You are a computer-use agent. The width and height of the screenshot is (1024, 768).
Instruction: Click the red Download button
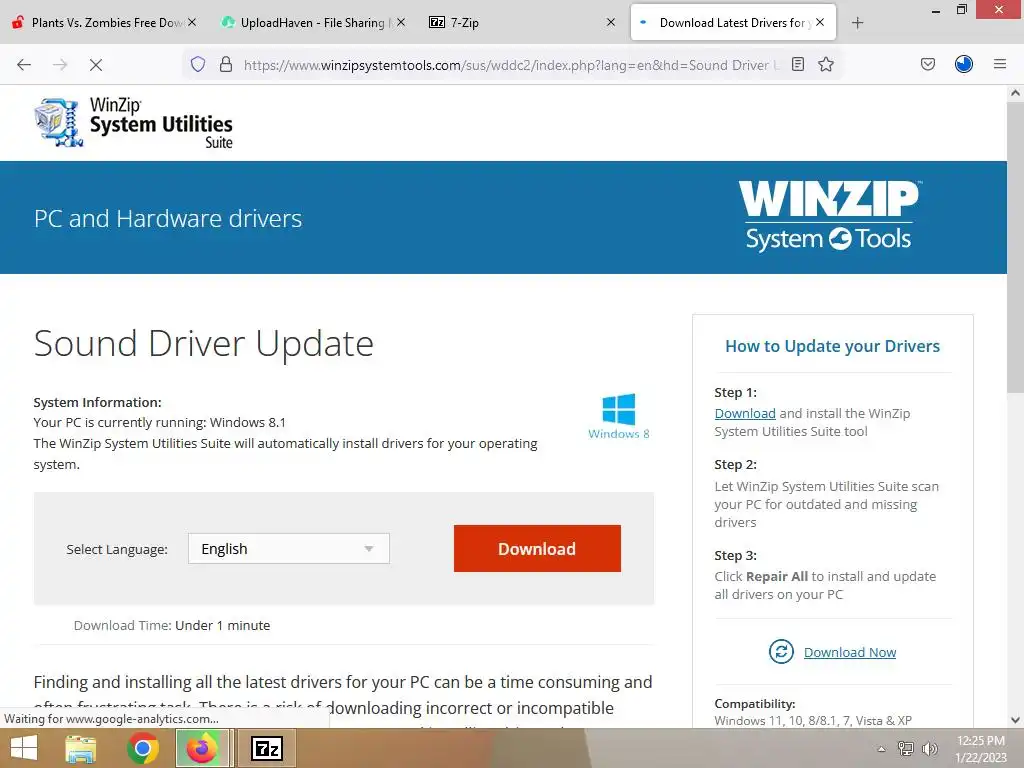point(537,549)
